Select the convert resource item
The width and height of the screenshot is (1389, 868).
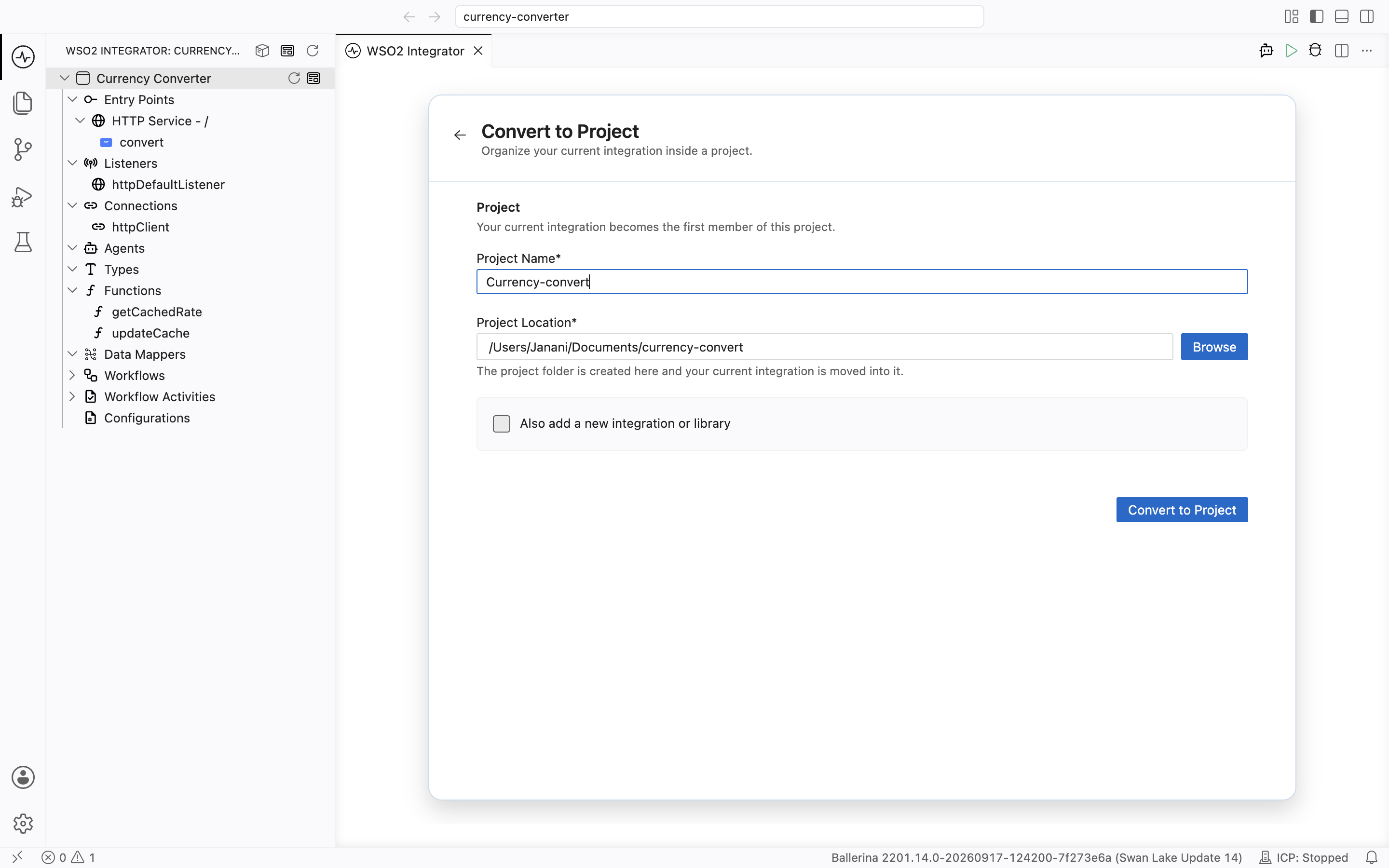click(x=141, y=142)
